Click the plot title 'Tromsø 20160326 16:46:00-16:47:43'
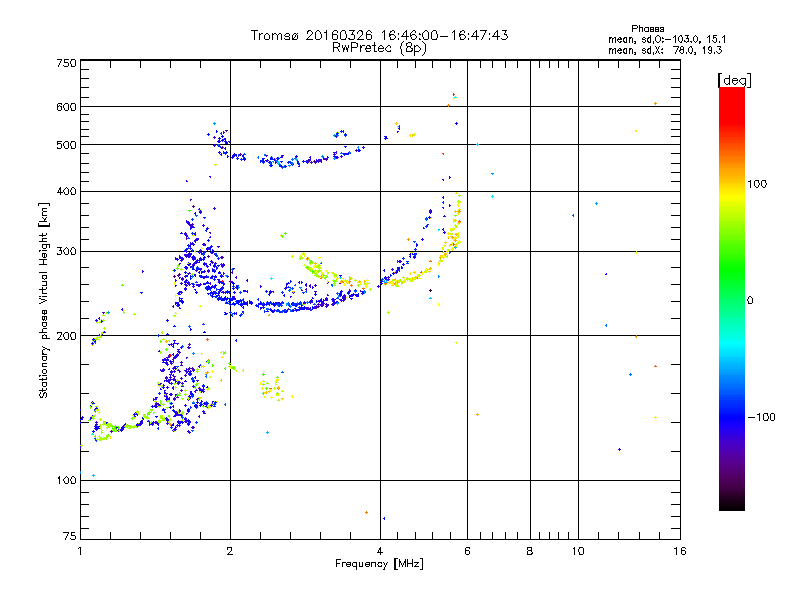The width and height of the screenshot is (800, 600). pyautogui.click(x=379, y=35)
